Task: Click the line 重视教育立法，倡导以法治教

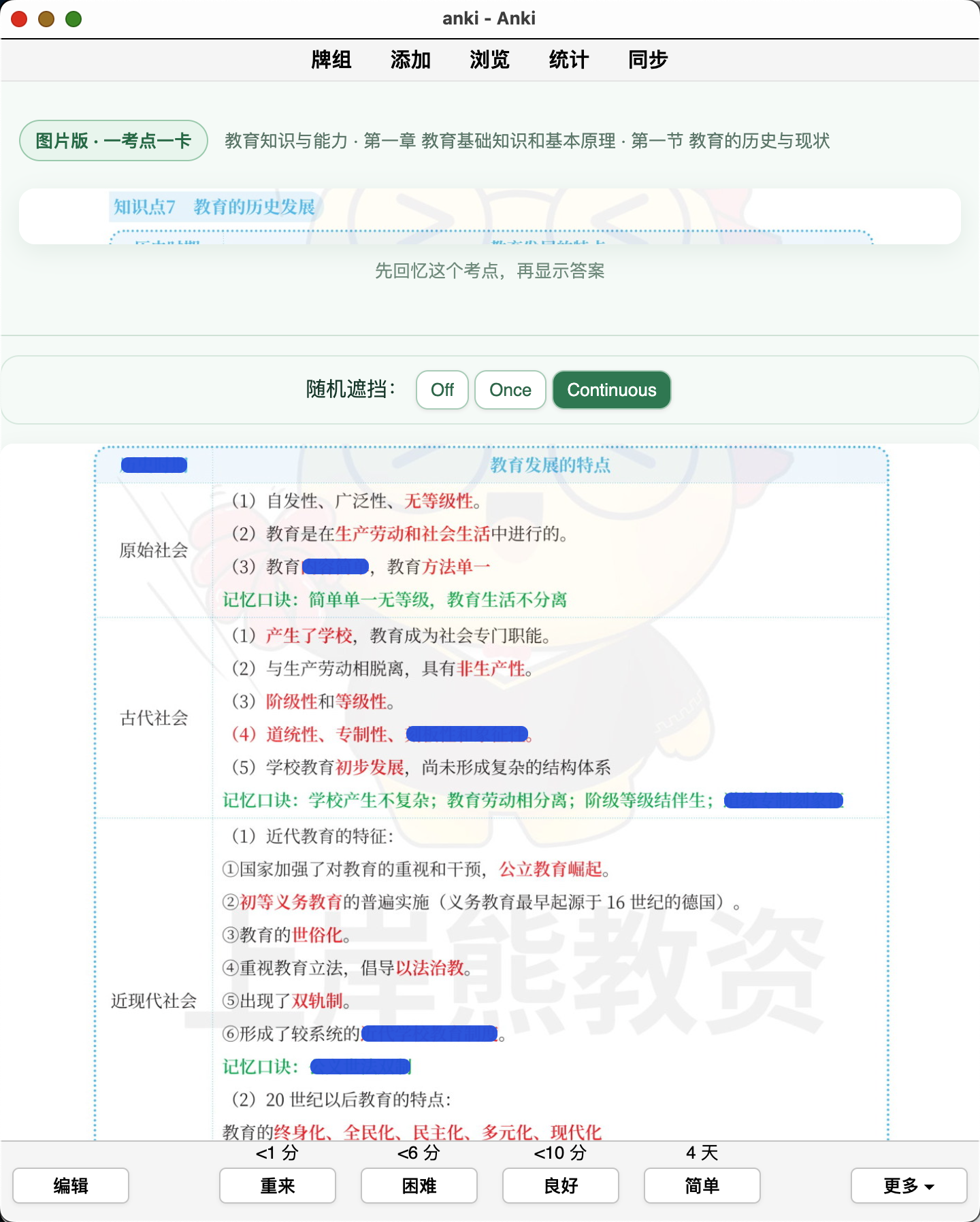Action: [347, 968]
